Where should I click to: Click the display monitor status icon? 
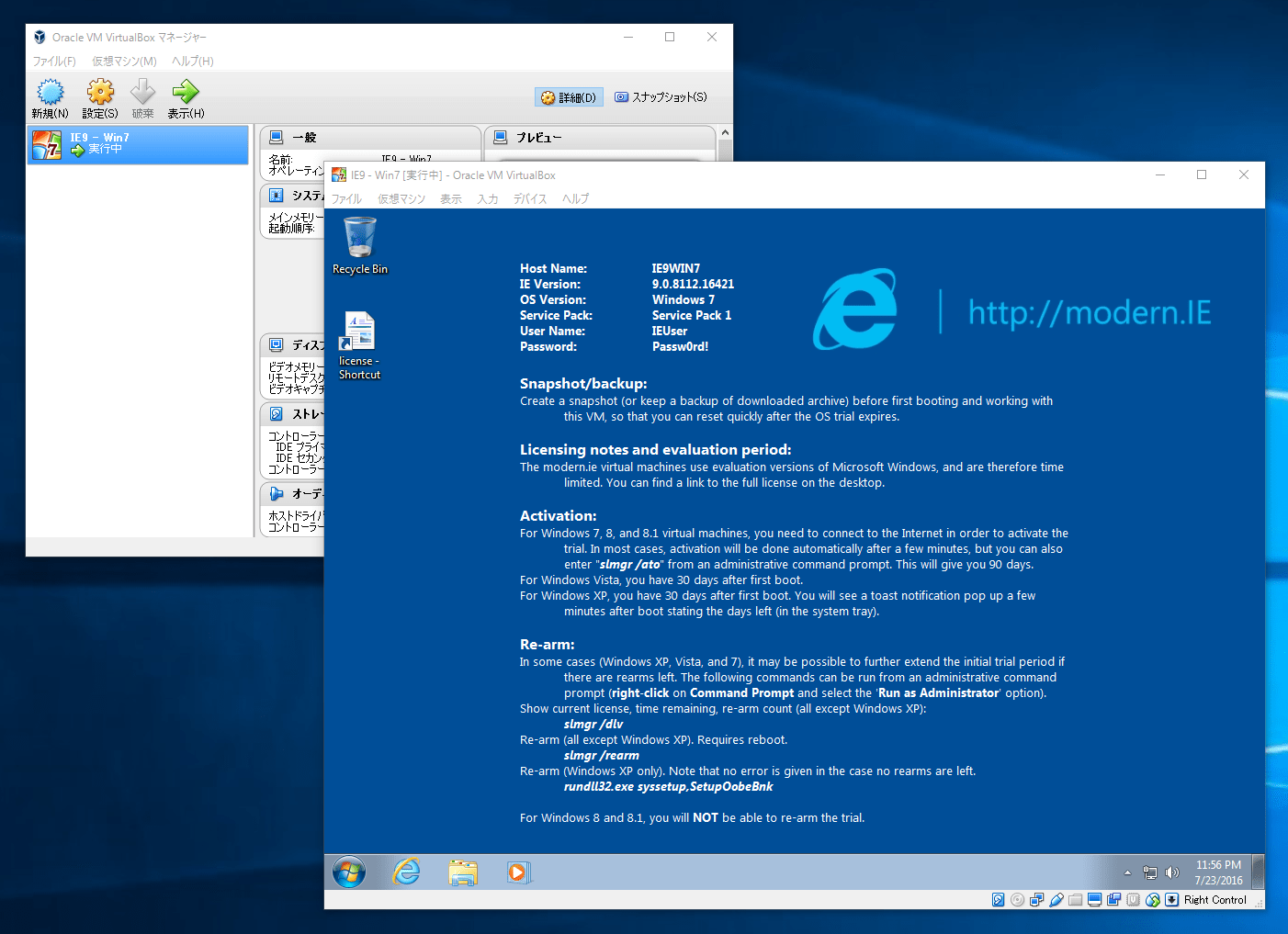[x=1094, y=900]
